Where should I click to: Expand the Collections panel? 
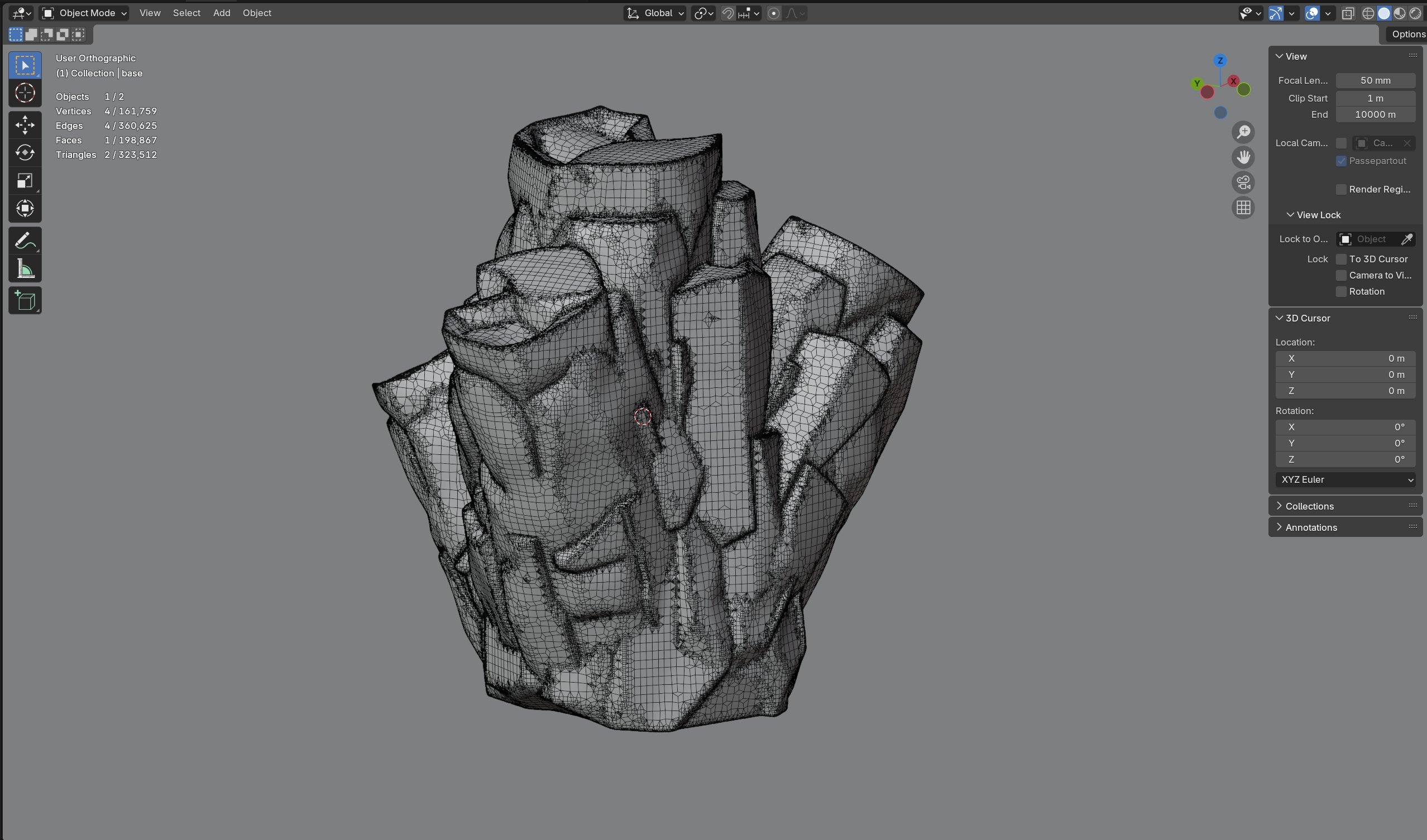[x=1309, y=507]
